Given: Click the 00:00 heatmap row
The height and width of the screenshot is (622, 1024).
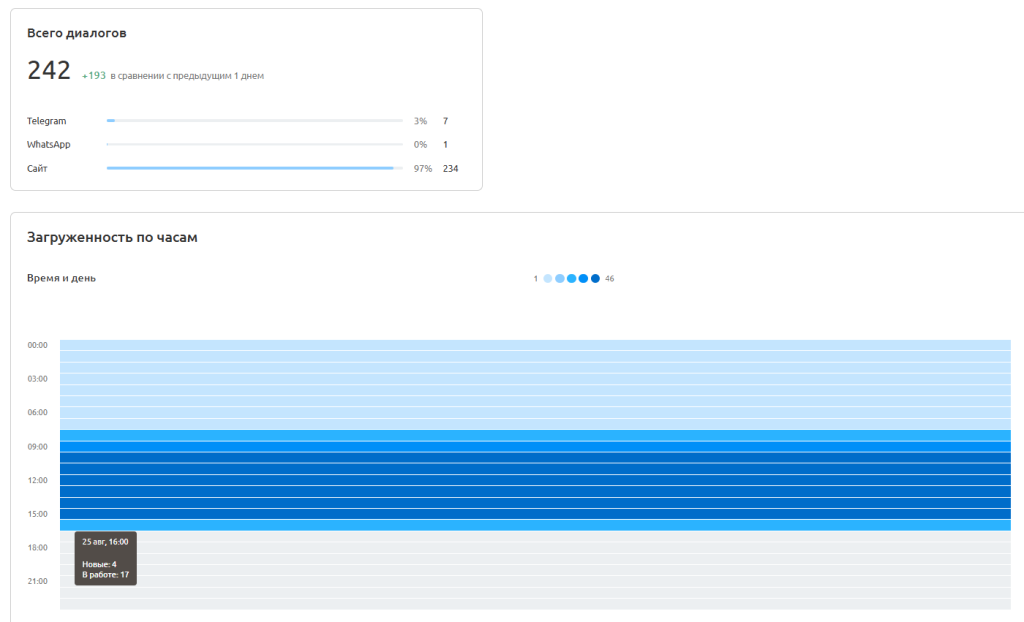Looking at the screenshot, I should coord(535,345).
